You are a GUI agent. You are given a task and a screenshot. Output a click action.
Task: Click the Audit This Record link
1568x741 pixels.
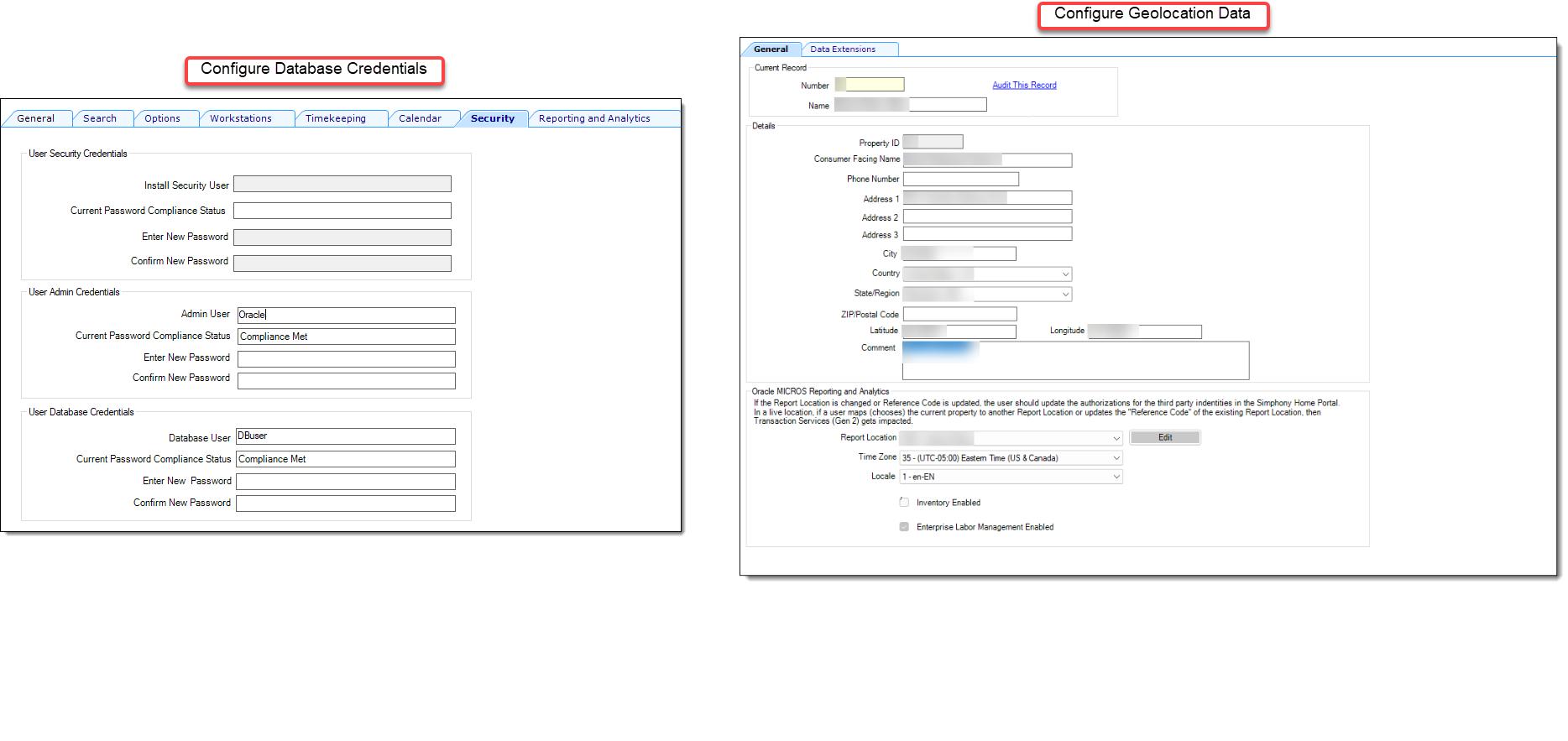pyautogui.click(x=1024, y=86)
